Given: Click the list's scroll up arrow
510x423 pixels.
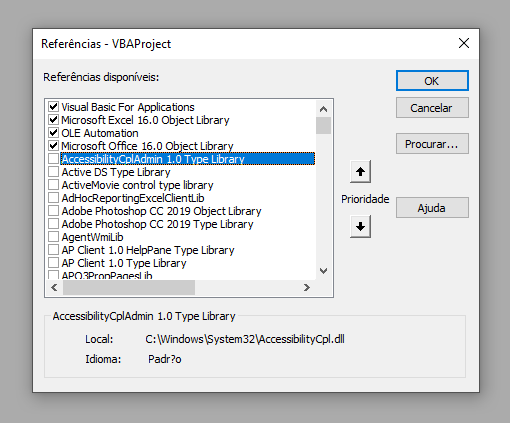Looking at the screenshot, I should (323, 109).
